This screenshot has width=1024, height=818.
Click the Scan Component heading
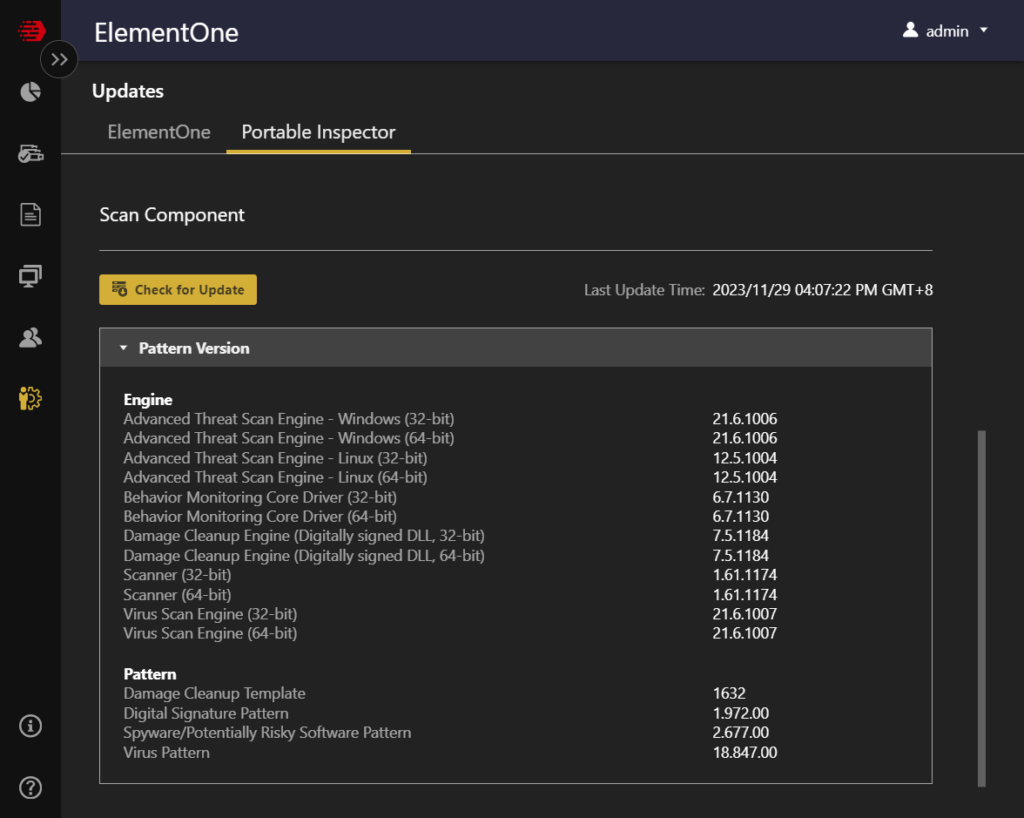pos(171,214)
